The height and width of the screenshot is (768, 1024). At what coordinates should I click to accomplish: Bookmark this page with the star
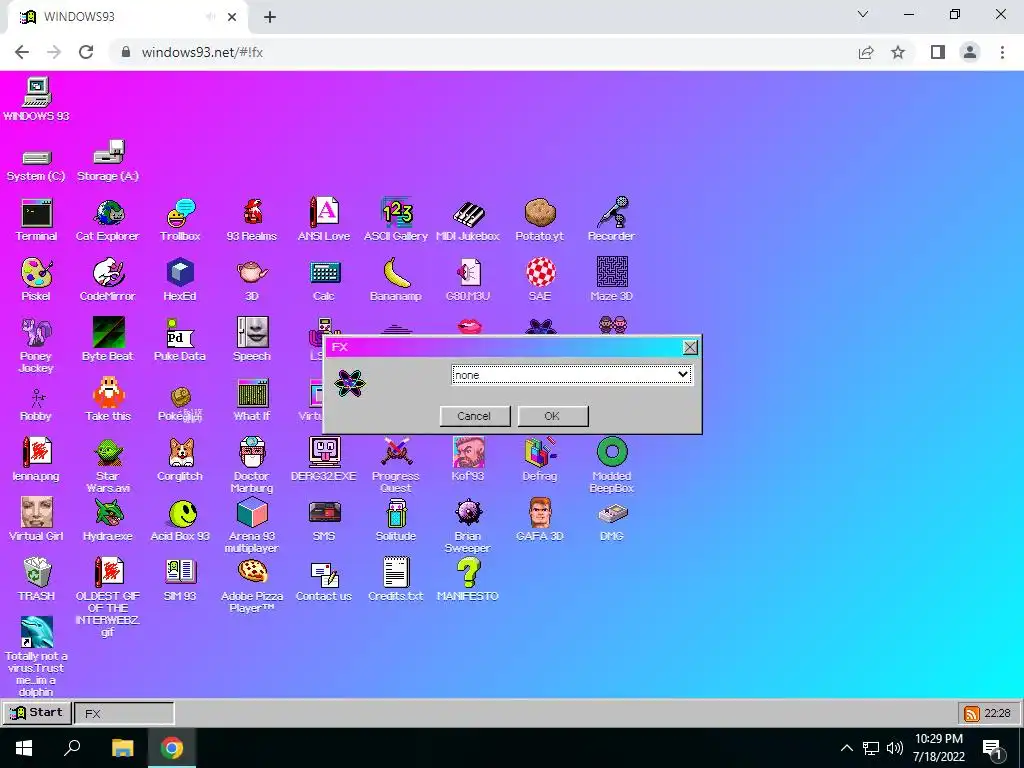pyautogui.click(x=898, y=52)
